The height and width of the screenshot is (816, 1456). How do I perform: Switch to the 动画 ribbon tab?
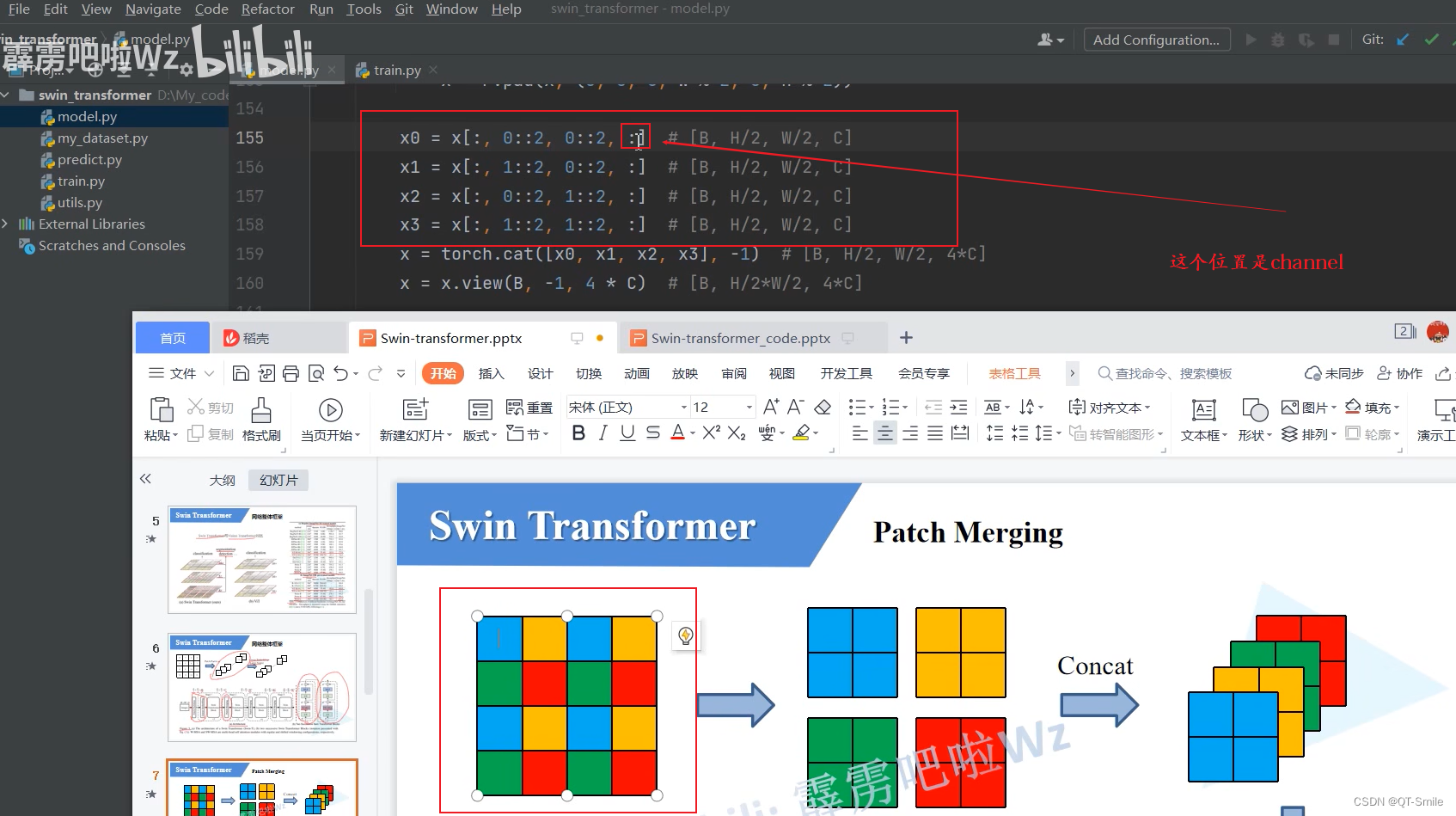tap(637, 373)
